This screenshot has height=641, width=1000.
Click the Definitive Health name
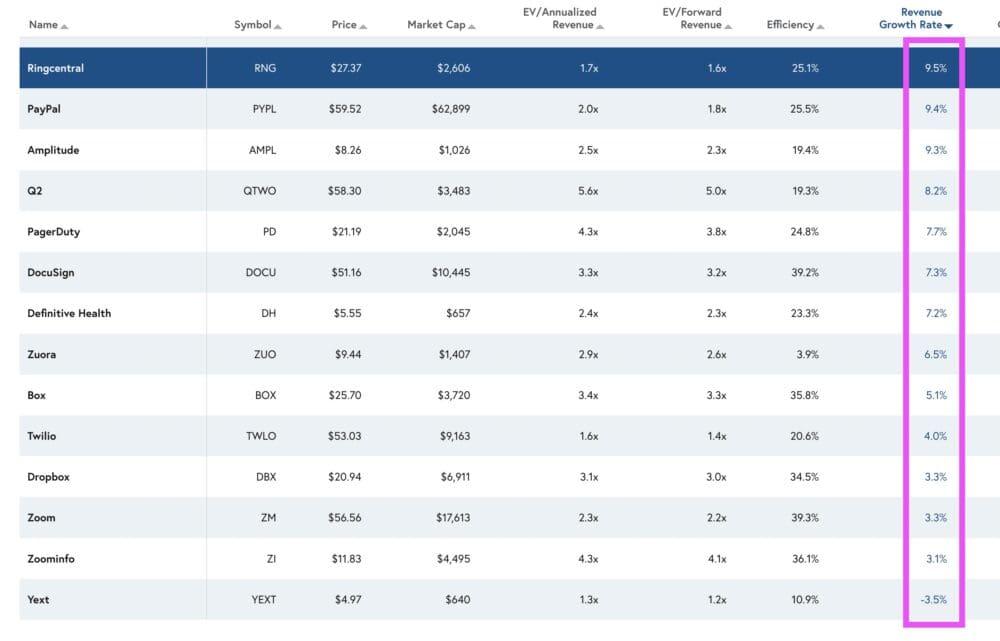[69, 313]
